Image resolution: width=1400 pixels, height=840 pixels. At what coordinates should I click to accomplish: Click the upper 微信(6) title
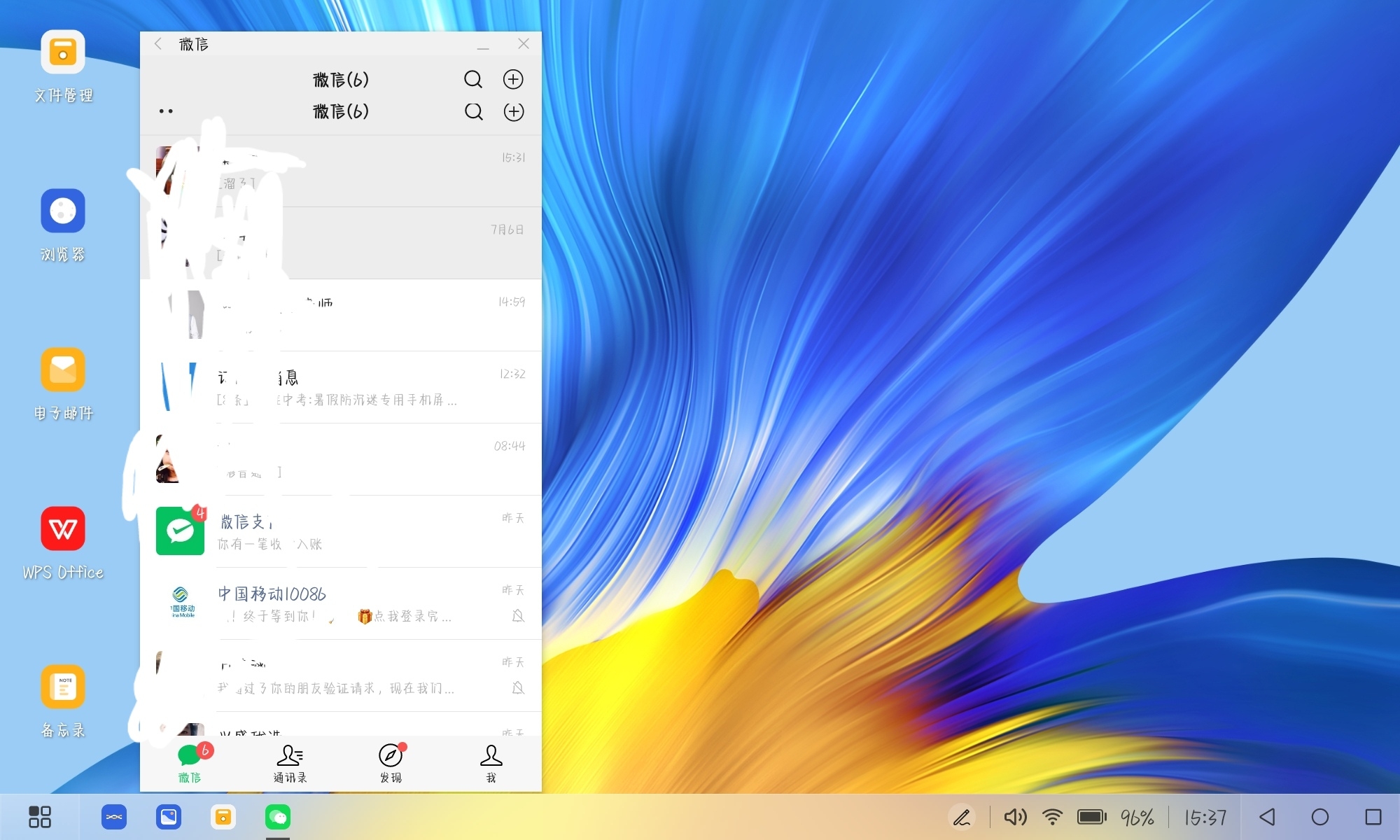point(341,80)
